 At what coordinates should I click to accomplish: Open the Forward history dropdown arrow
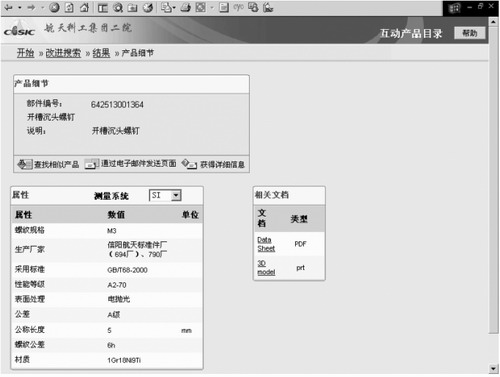[x=42, y=7]
